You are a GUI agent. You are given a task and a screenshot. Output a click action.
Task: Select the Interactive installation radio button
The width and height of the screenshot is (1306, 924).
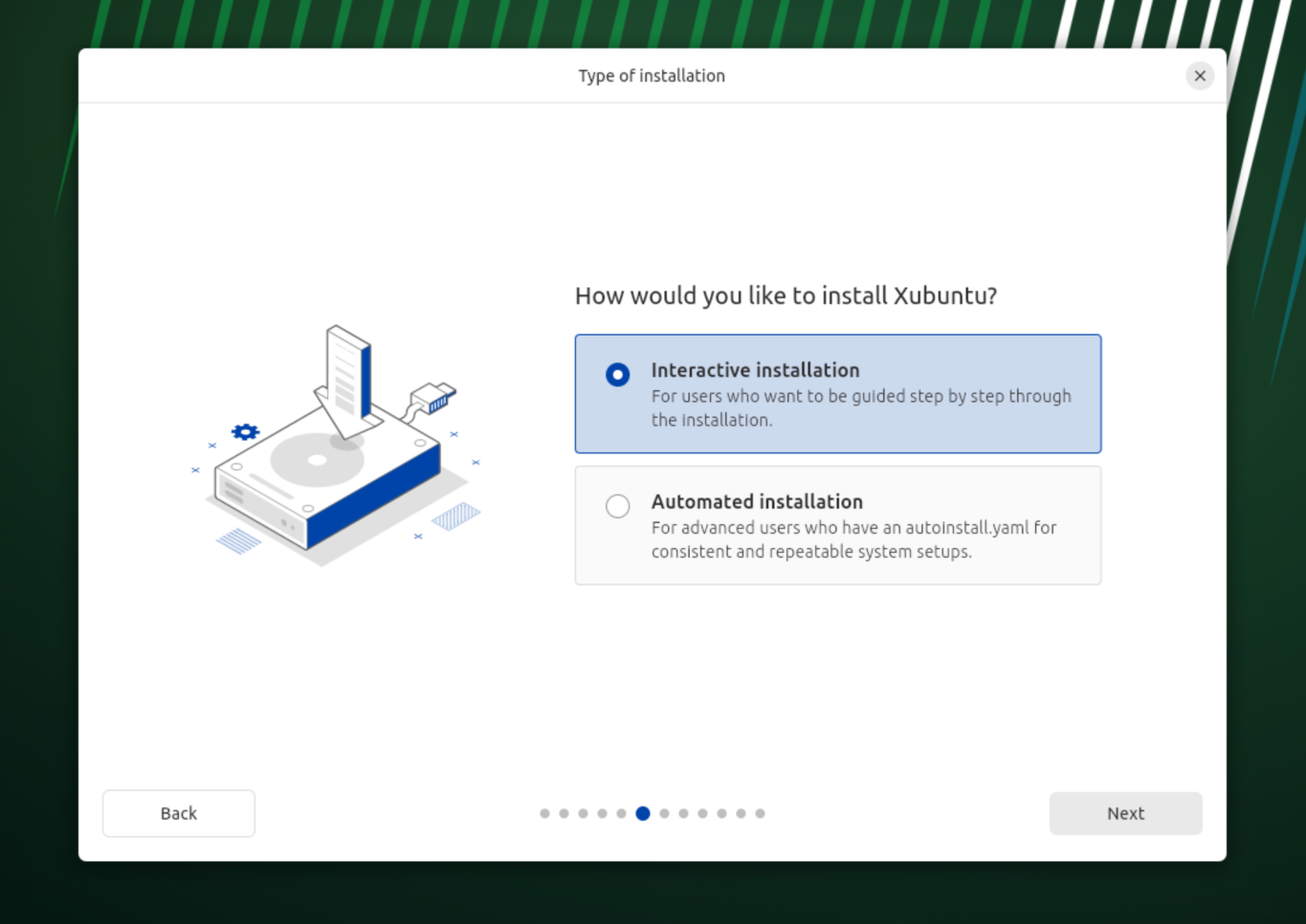(x=618, y=374)
